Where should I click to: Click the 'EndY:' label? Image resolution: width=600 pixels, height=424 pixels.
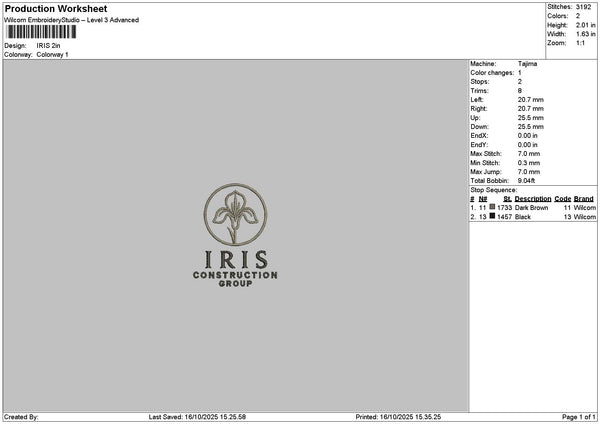pyautogui.click(x=479, y=145)
